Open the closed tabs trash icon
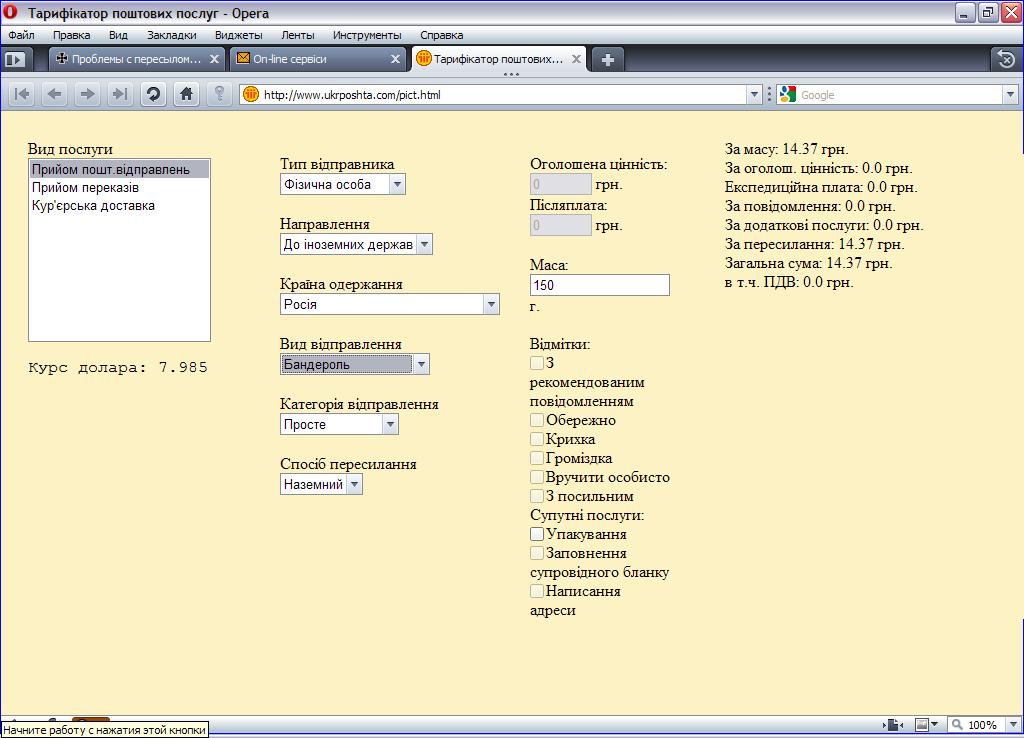This screenshot has width=1024, height=738. (1005, 59)
